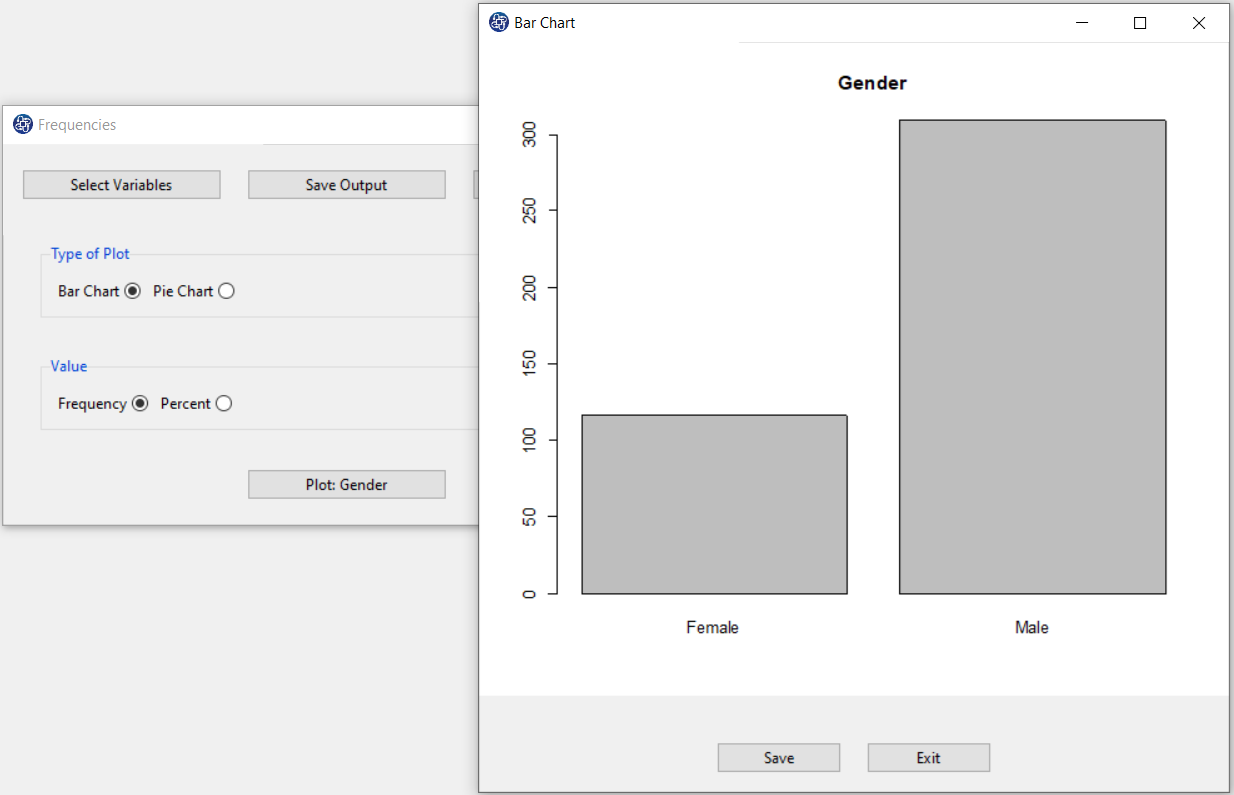The width and height of the screenshot is (1234, 795).
Task: Click Select Variables button in Frequencies window
Action: 121,185
